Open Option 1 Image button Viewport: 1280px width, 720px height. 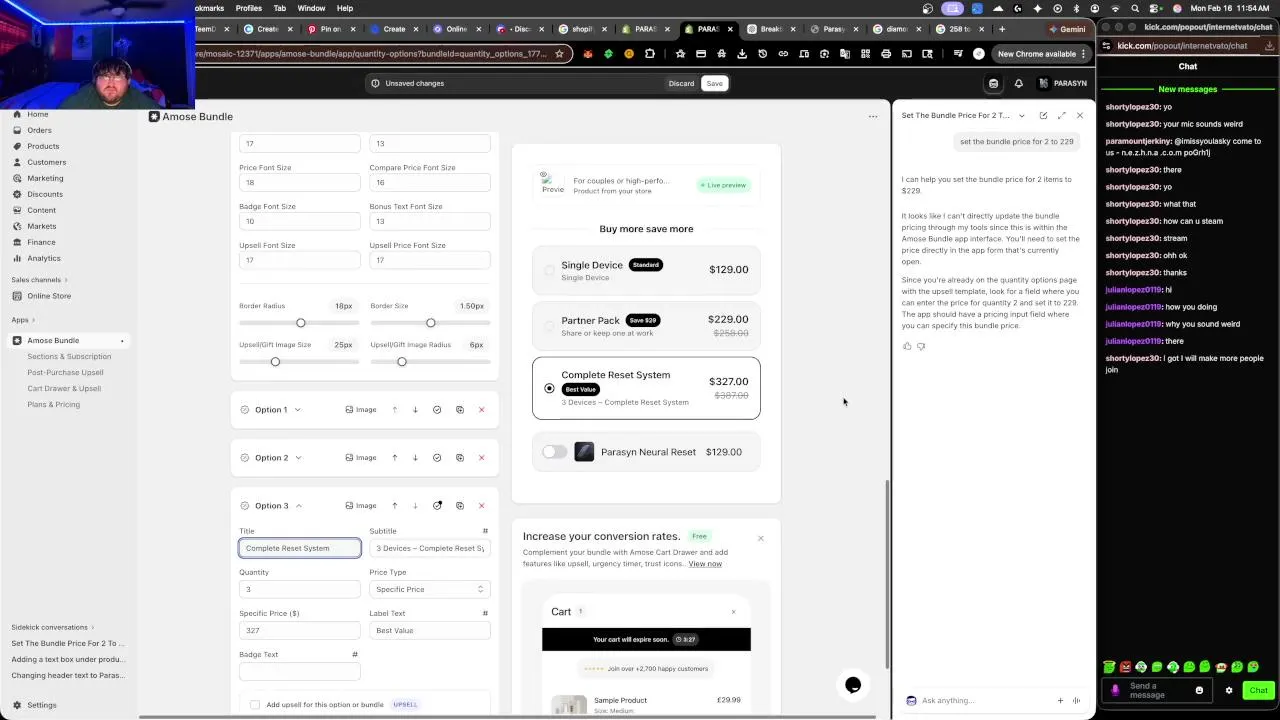pyautogui.click(x=361, y=410)
